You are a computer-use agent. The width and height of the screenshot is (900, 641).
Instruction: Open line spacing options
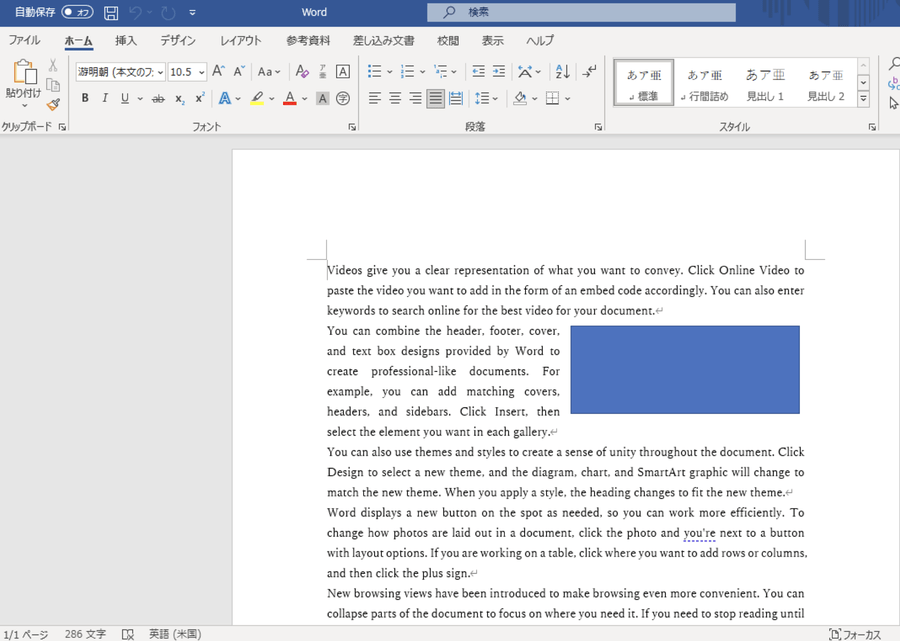point(486,99)
